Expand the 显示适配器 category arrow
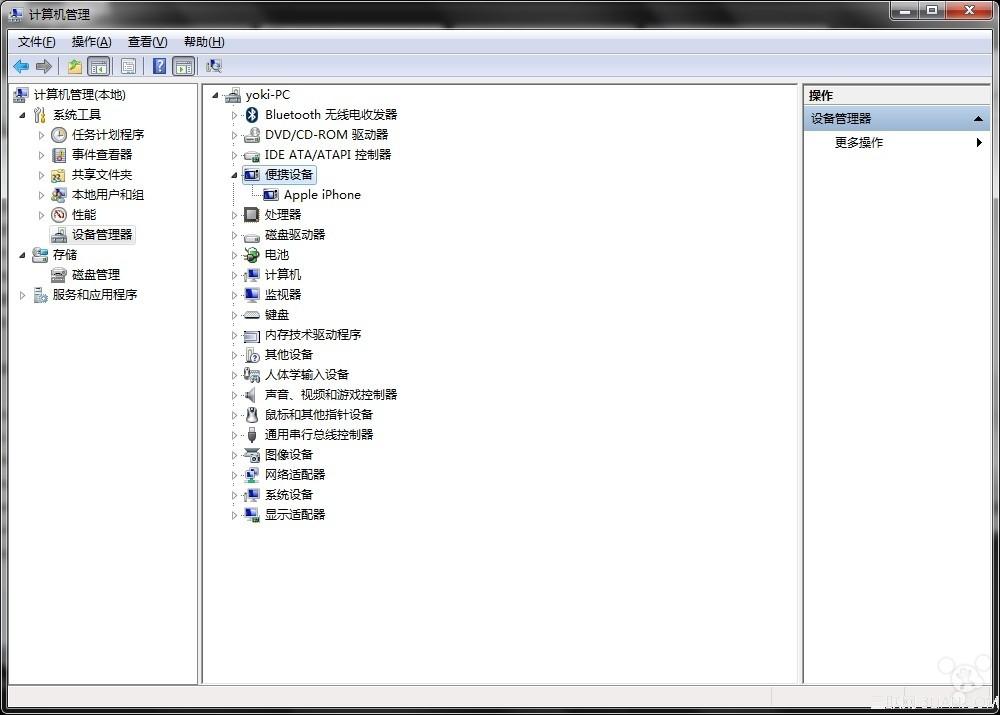 (235, 515)
